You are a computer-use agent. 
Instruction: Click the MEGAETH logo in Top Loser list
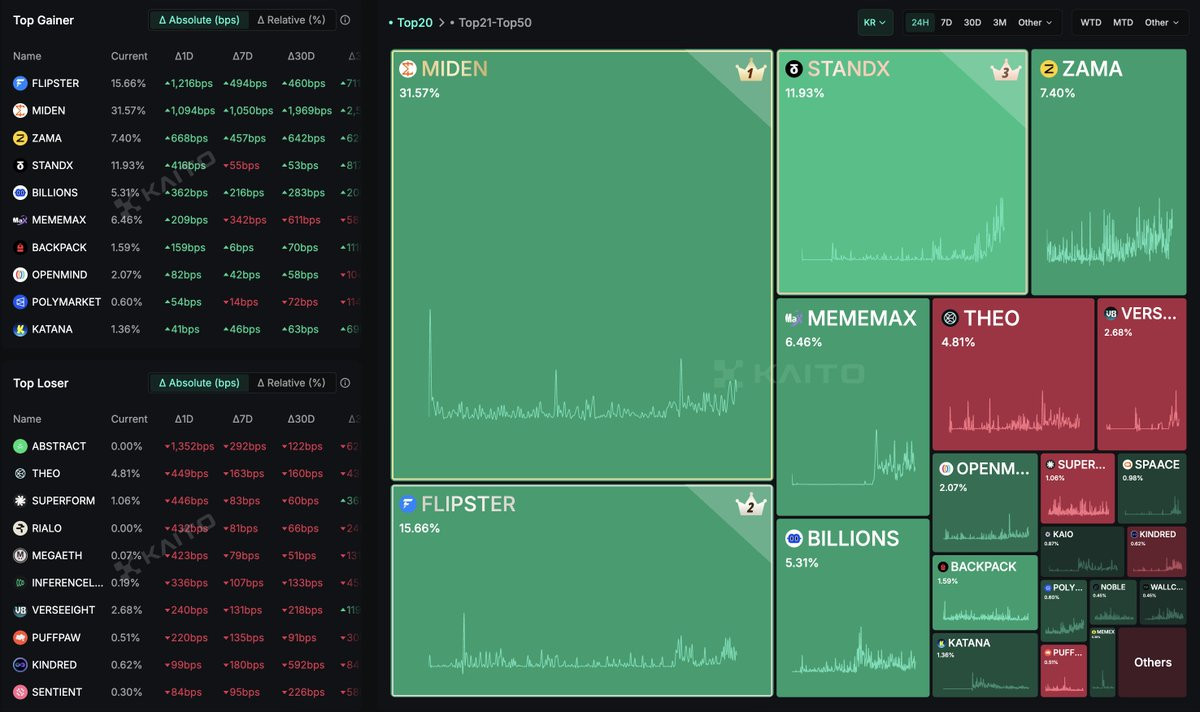pyautogui.click(x=20, y=556)
